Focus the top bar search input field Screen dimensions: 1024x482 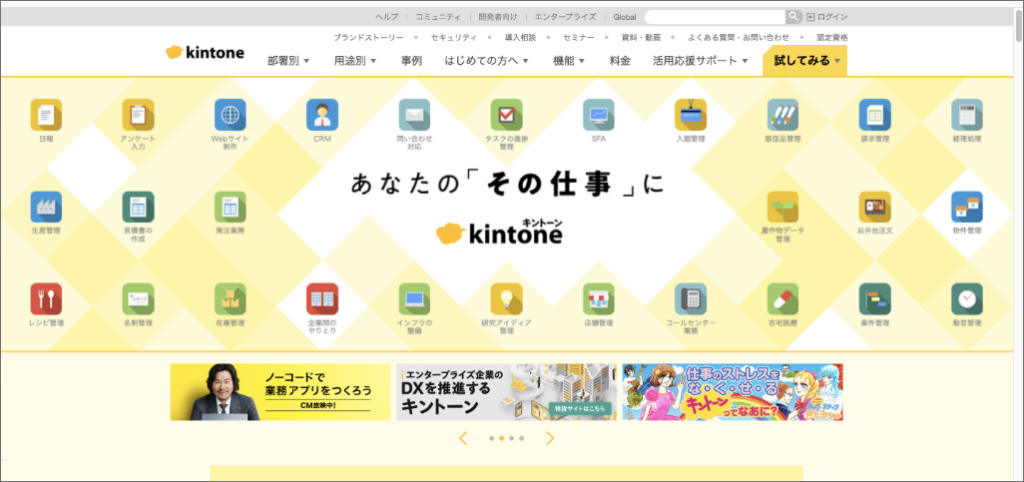pos(715,17)
